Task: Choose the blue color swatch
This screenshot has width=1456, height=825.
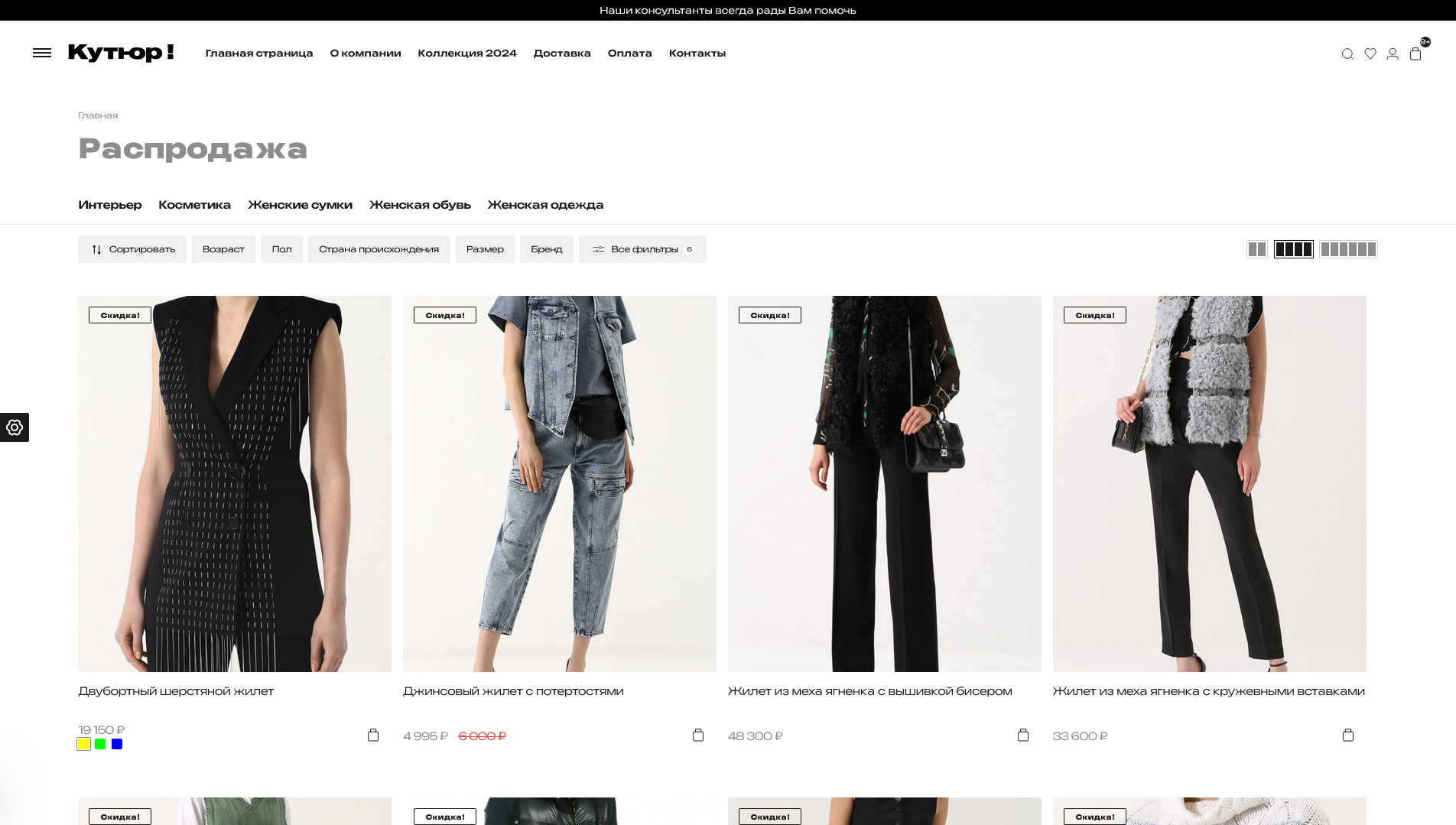Action: (x=117, y=744)
